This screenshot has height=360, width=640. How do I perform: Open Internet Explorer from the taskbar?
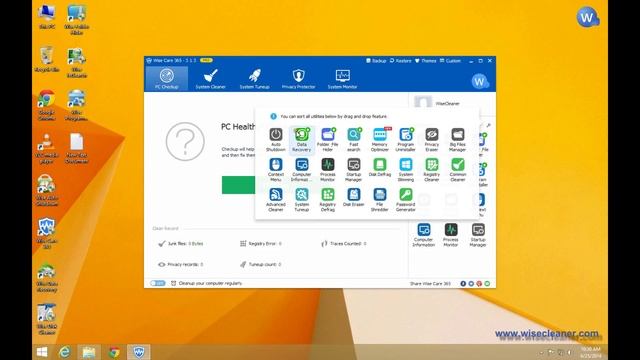click(64, 352)
